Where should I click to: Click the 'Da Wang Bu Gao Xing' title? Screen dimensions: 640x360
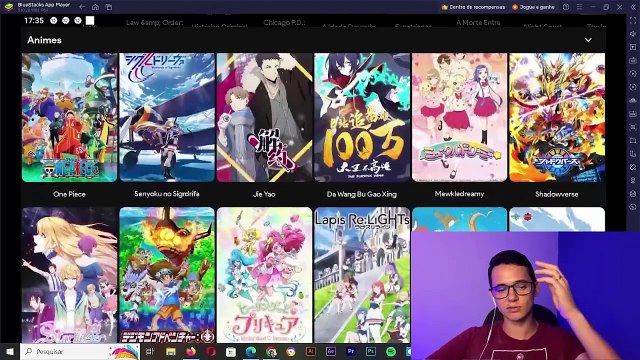(x=362, y=194)
